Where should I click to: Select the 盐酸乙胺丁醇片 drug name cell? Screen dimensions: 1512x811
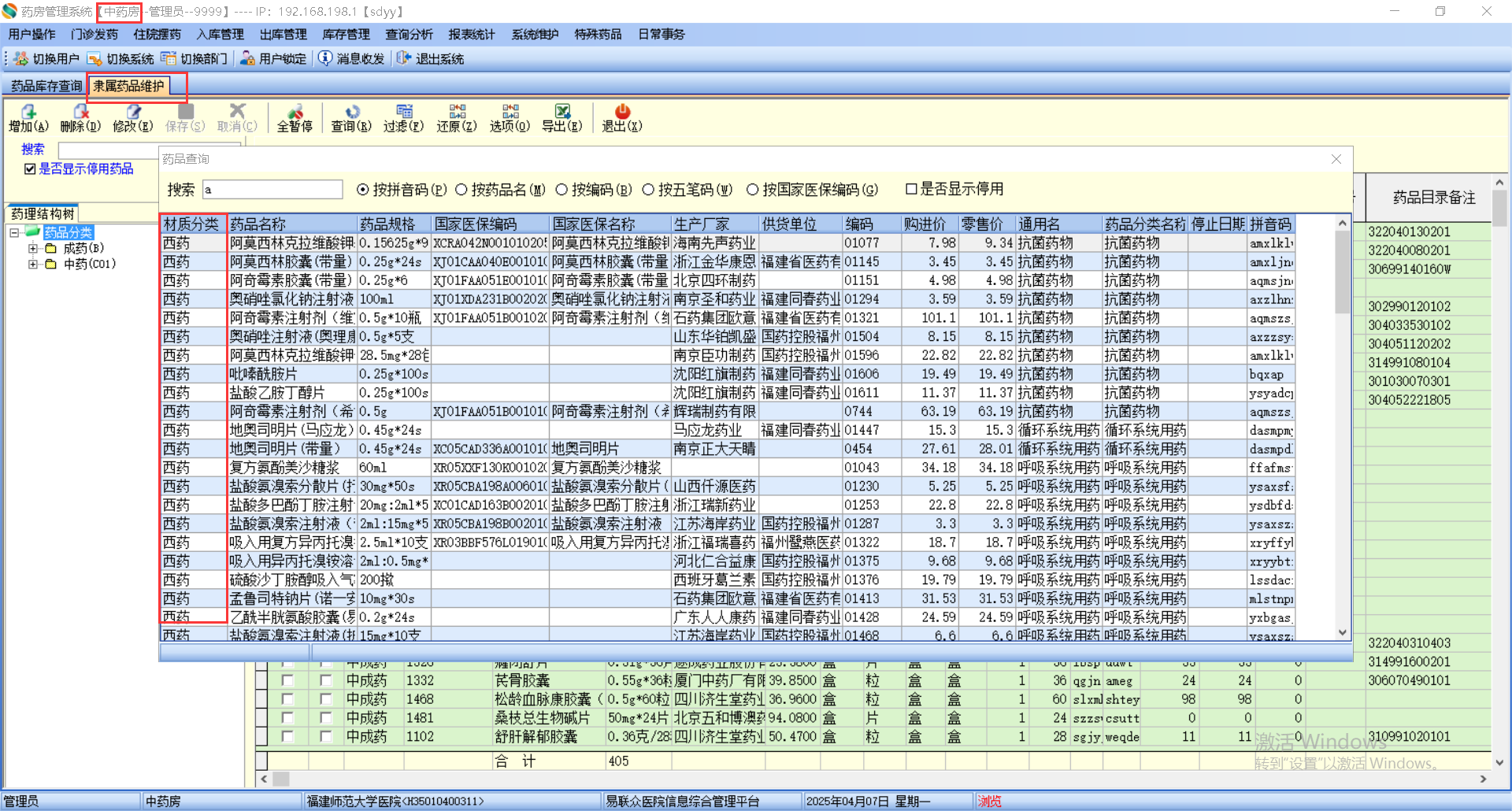(292, 393)
